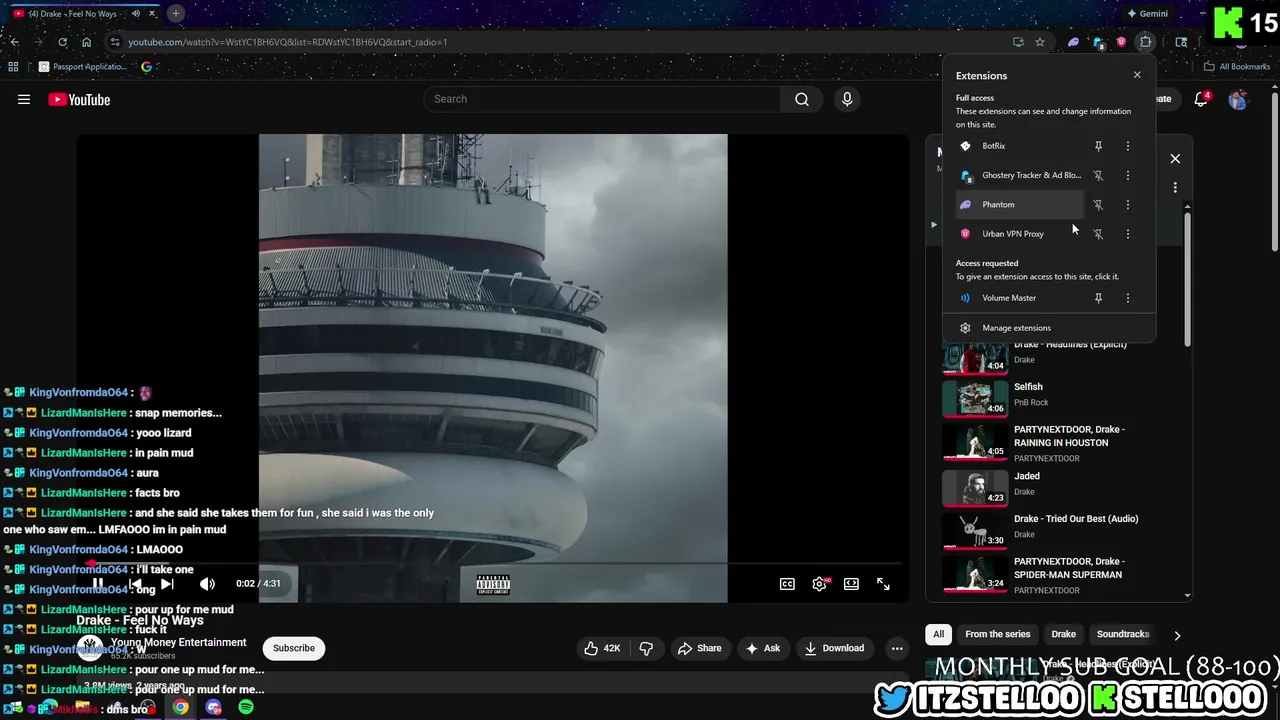The image size is (1280, 720).
Task: Toggle pin for Phantom extension
Action: pyautogui.click(x=1098, y=205)
